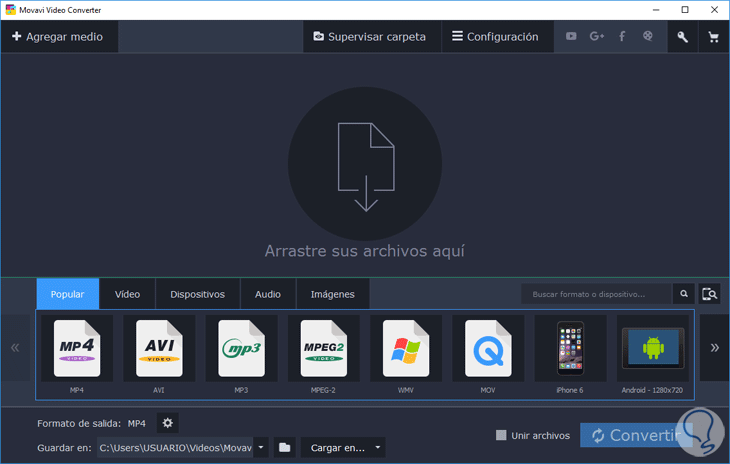Click the device detection icon

[x=710, y=294]
